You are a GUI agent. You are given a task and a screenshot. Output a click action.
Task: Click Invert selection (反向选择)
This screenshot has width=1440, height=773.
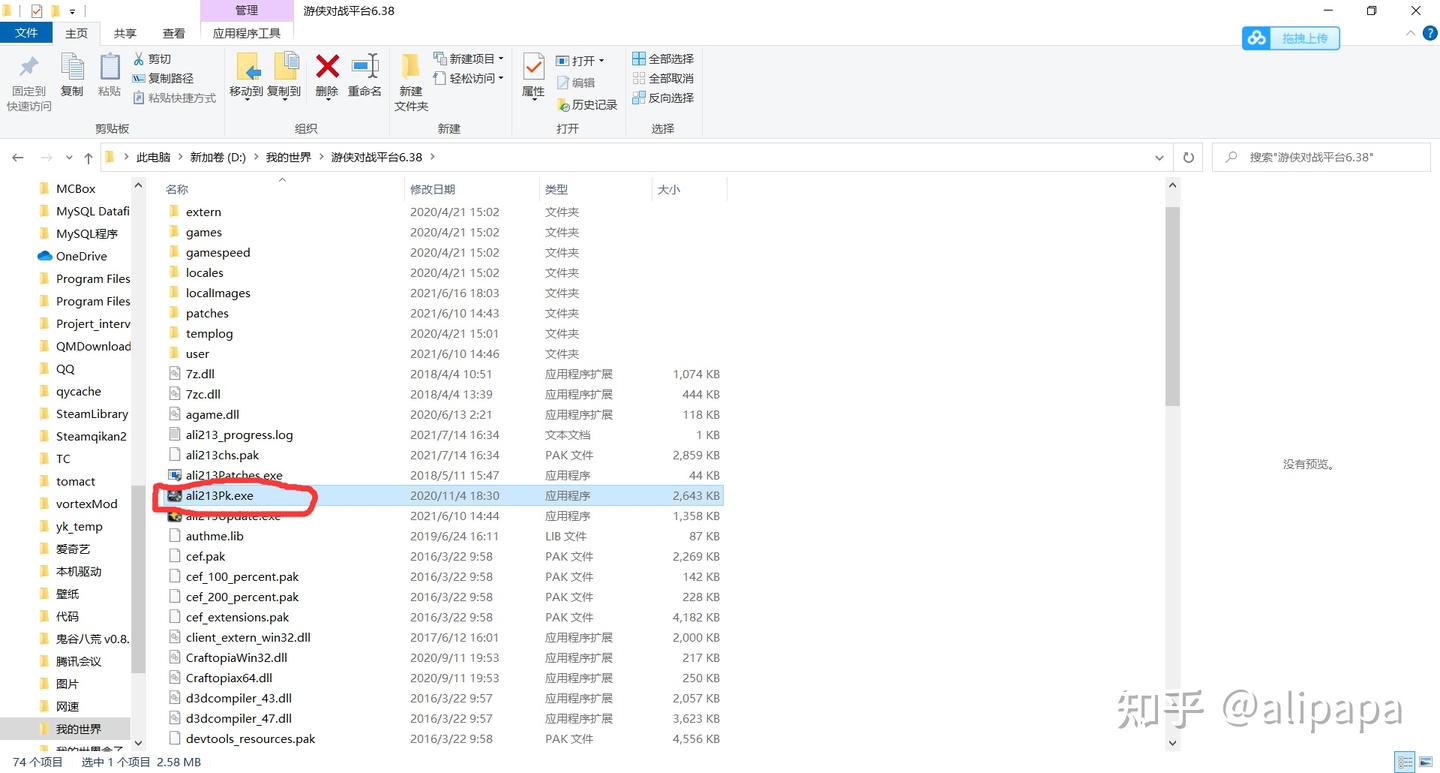tap(663, 98)
